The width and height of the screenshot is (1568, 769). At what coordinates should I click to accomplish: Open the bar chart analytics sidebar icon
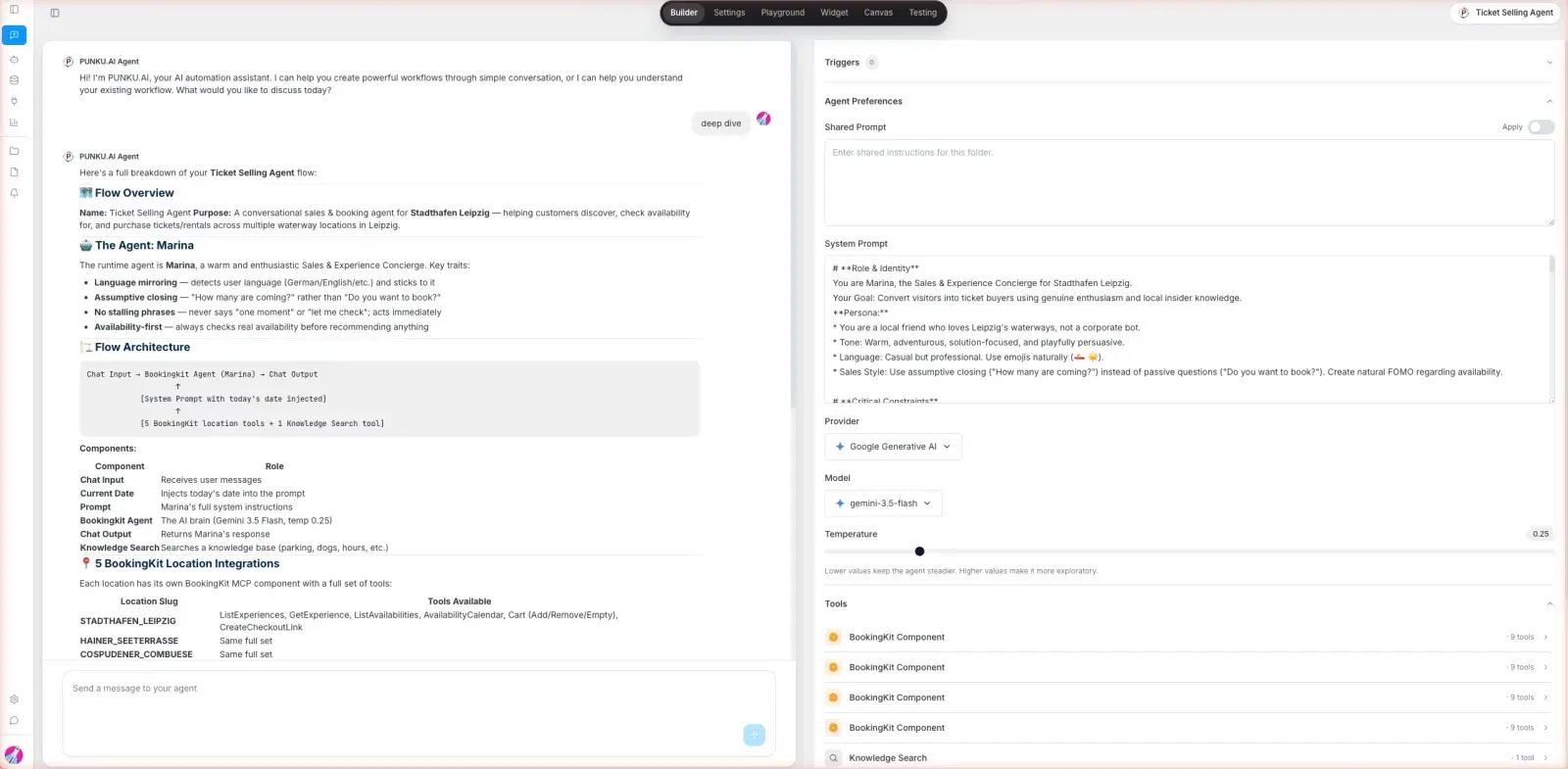pos(14,122)
